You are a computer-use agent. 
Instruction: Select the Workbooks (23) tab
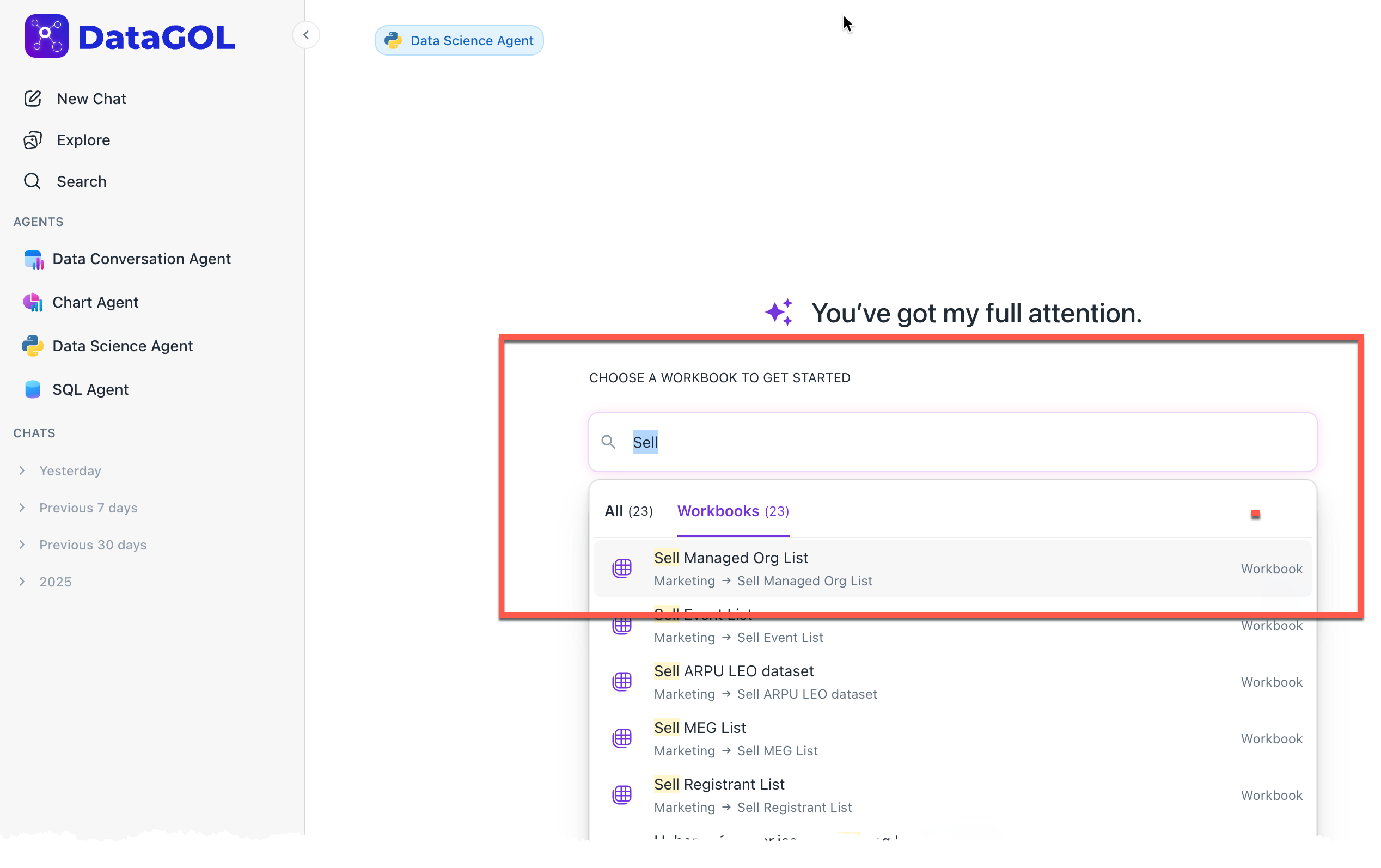coord(733,511)
